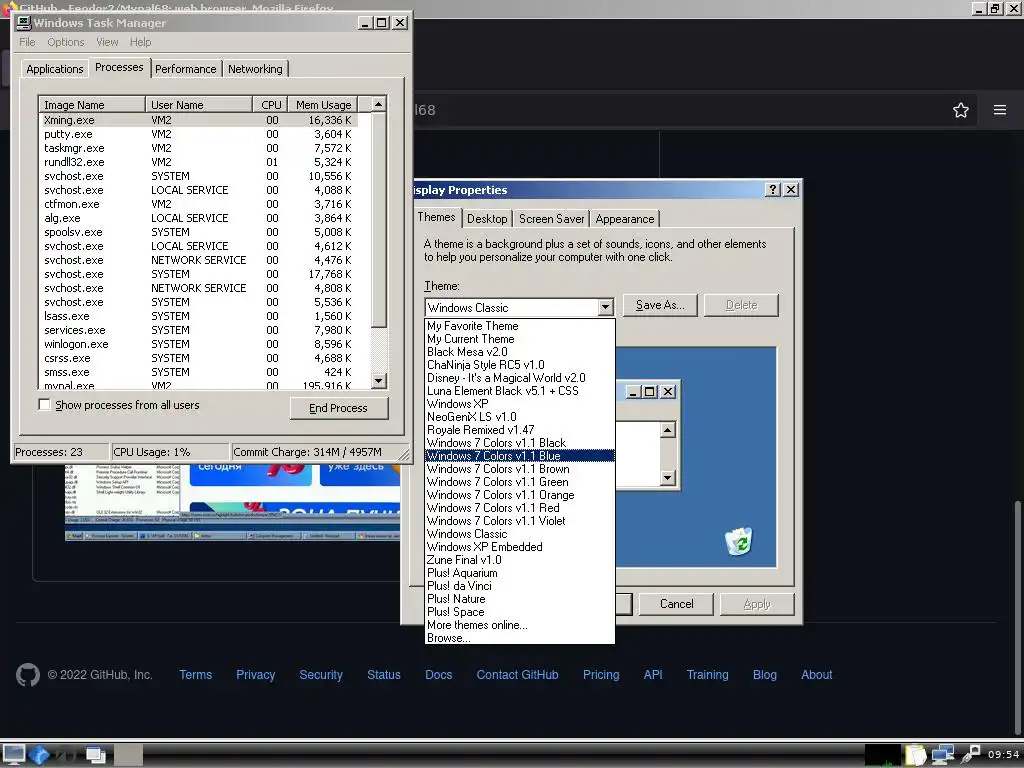Open the Appearance tab
The image size is (1024, 768).
pyautogui.click(x=625, y=219)
